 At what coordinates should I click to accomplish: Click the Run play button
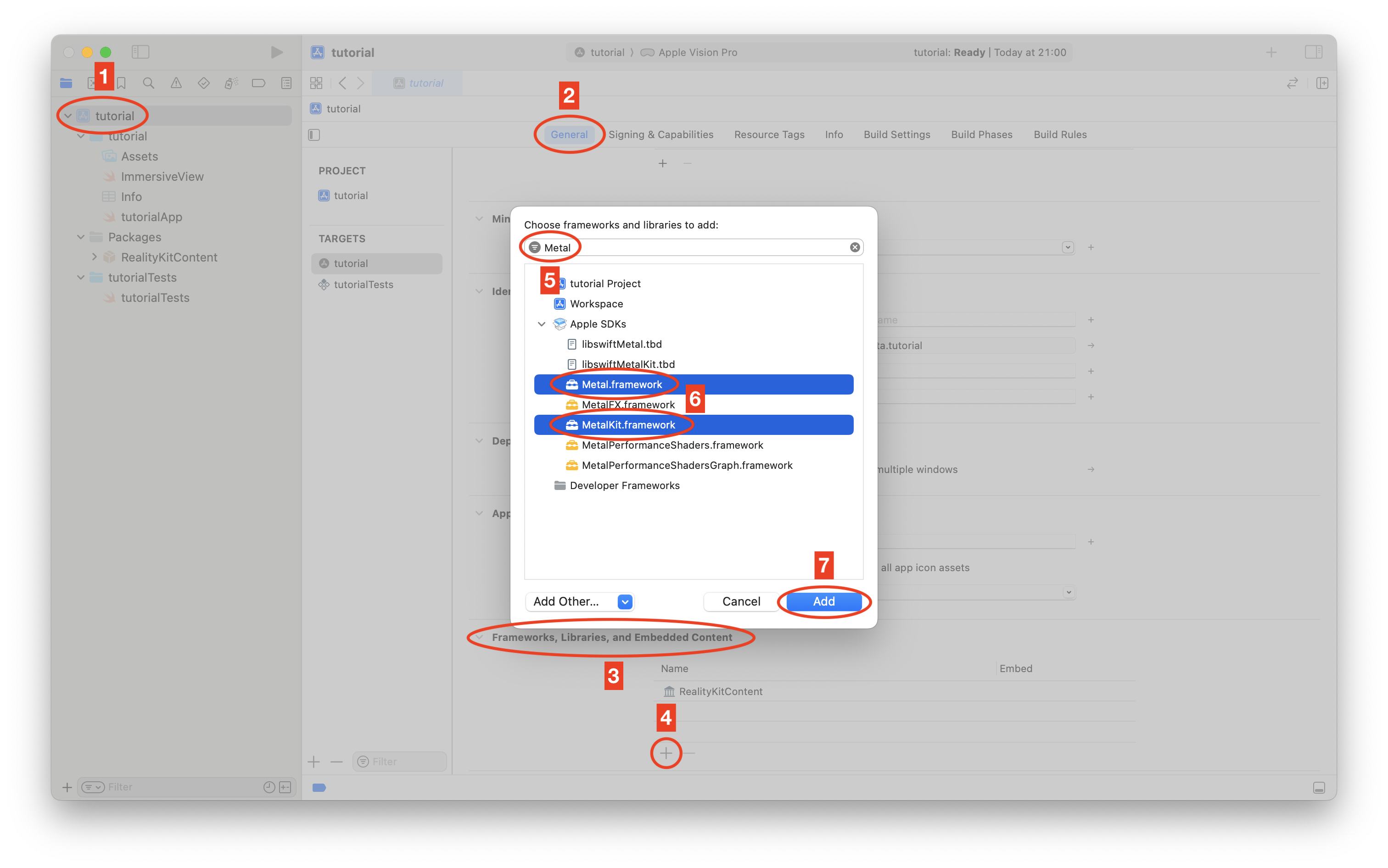276,52
